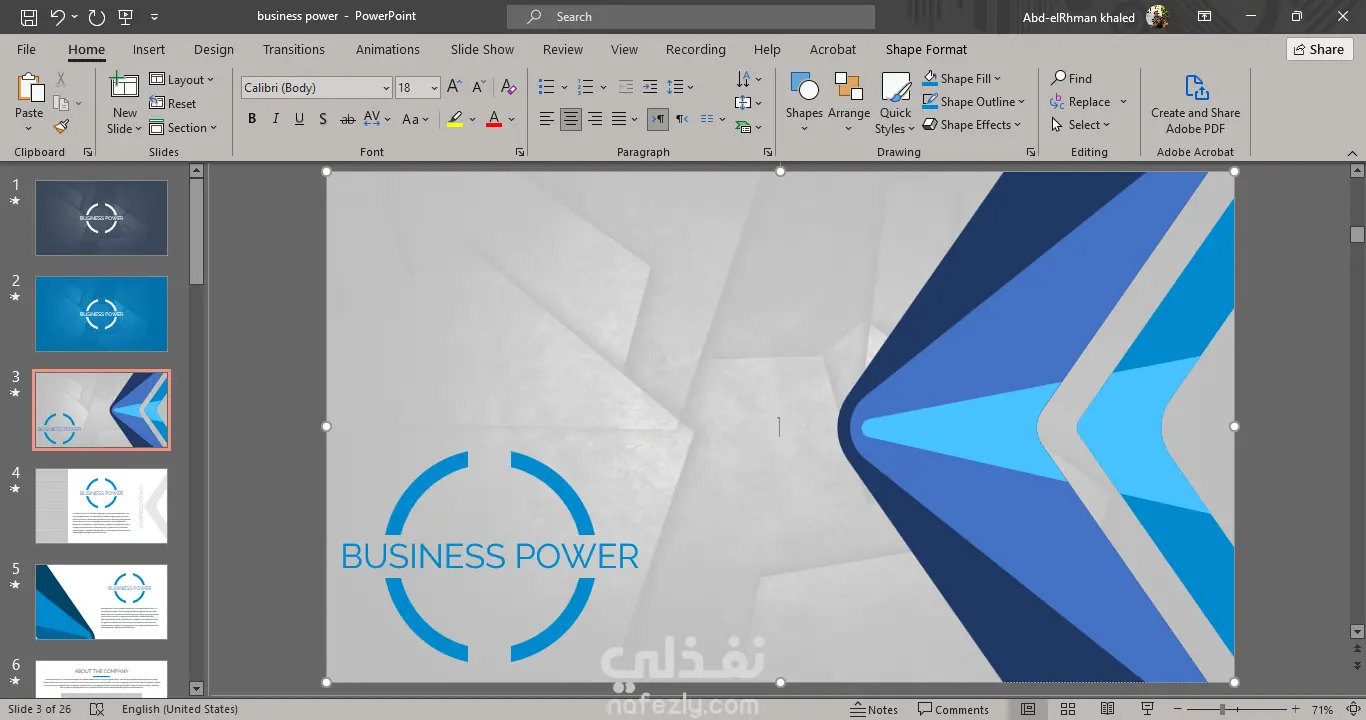1366x720 pixels.
Task: Start slideshow from beginning icon in title bar
Action: click(126, 17)
